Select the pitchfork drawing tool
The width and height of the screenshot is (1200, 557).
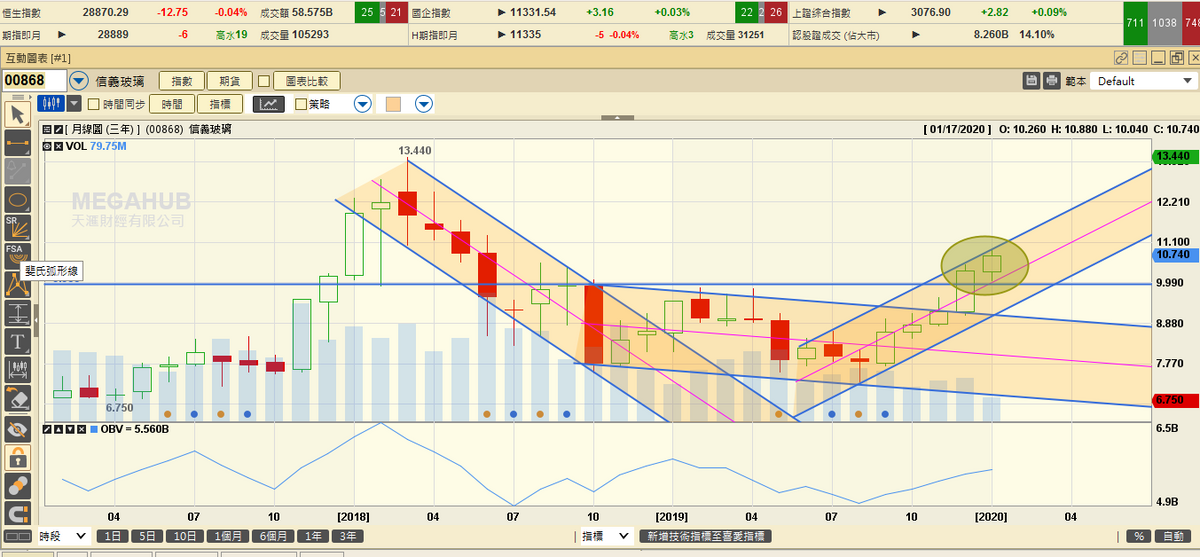pos(17,285)
